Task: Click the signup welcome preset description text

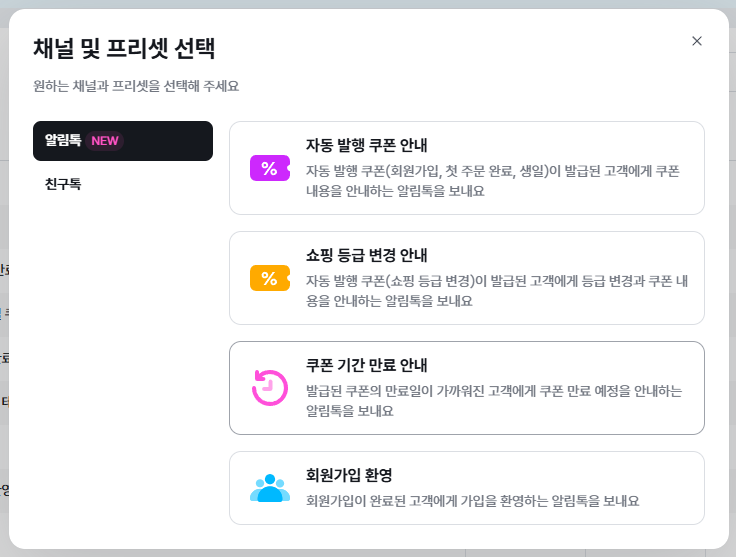Action: [x=472, y=500]
